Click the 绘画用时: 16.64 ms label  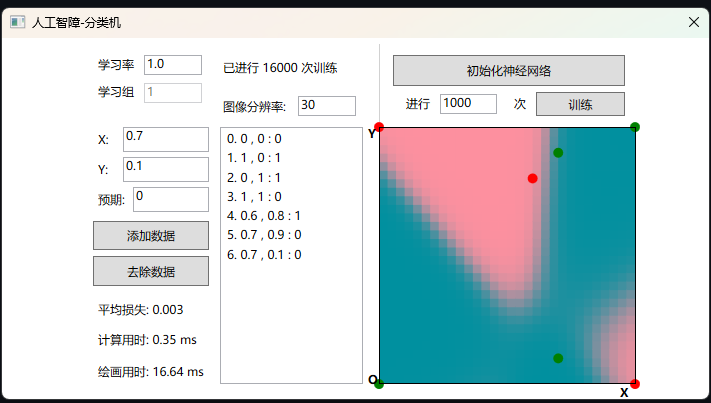[x=151, y=372]
